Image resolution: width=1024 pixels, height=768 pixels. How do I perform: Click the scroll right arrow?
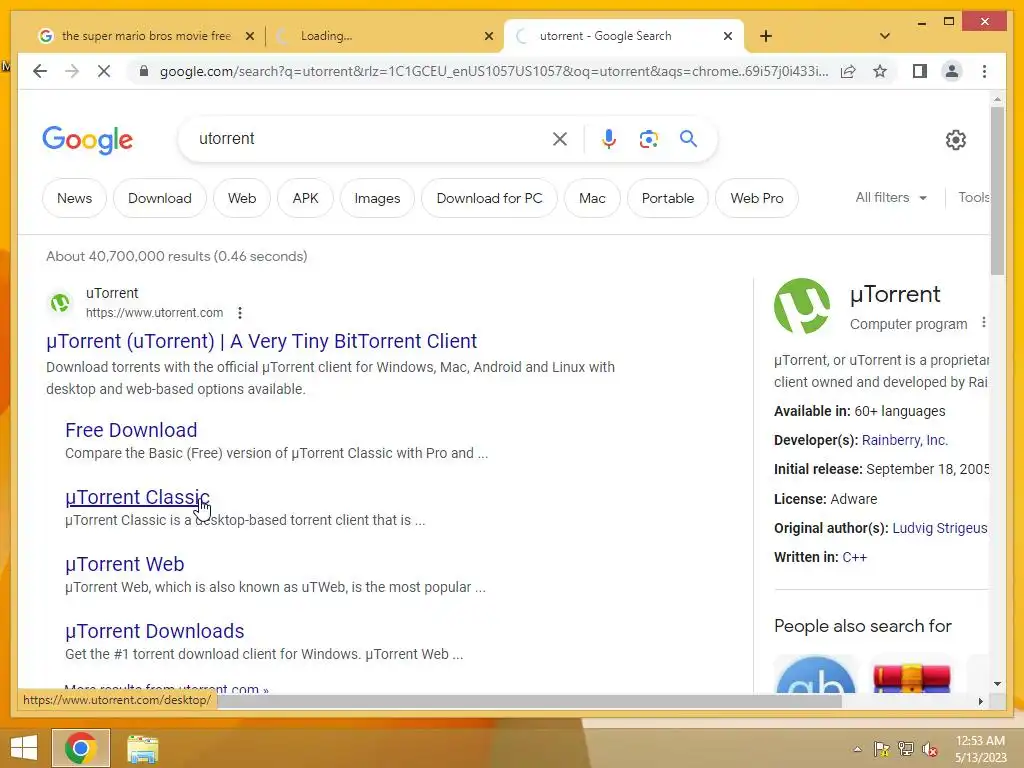(980, 701)
